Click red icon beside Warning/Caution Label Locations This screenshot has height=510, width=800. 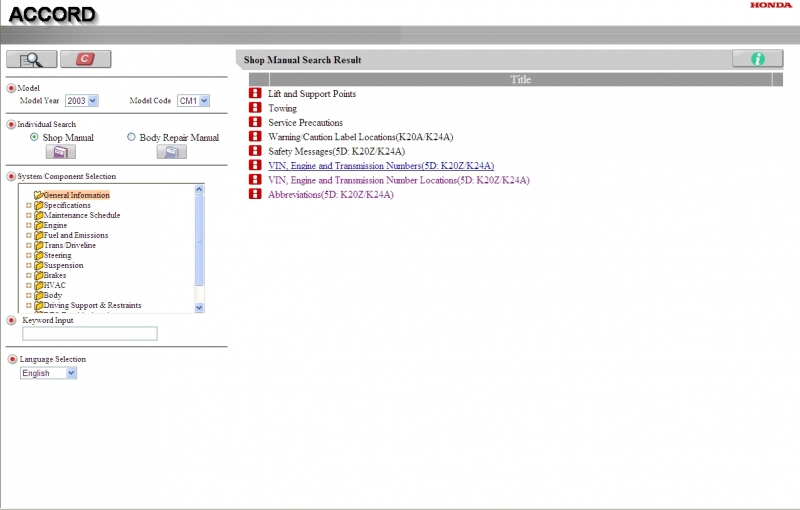click(255, 136)
